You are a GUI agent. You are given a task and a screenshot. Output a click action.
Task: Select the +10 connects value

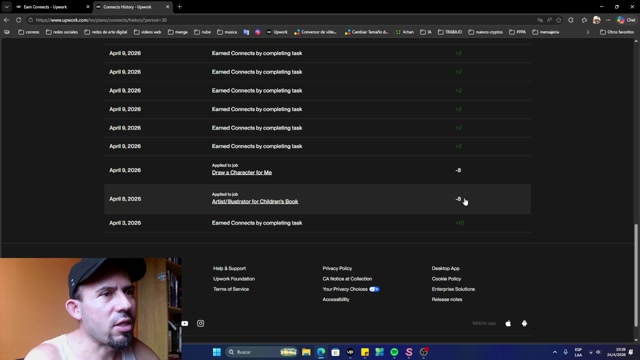[x=460, y=223]
